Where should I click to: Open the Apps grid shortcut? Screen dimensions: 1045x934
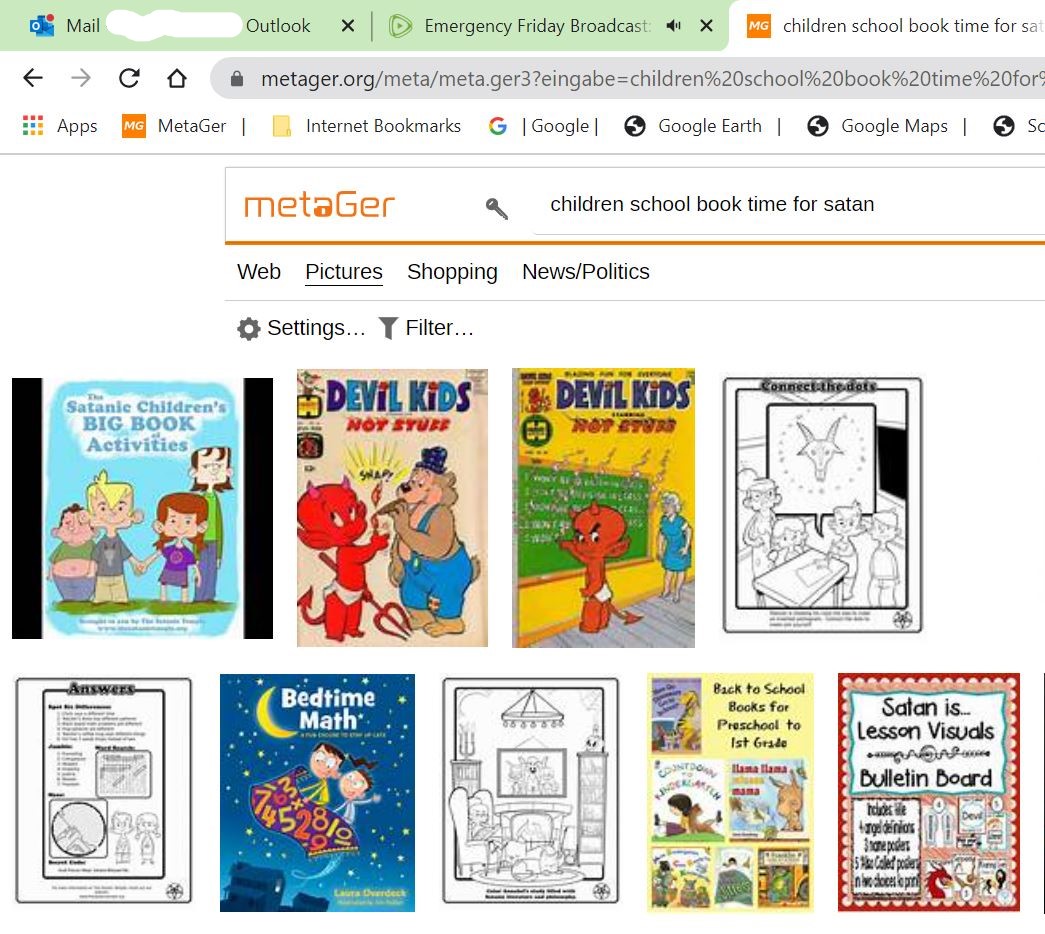[60, 125]
